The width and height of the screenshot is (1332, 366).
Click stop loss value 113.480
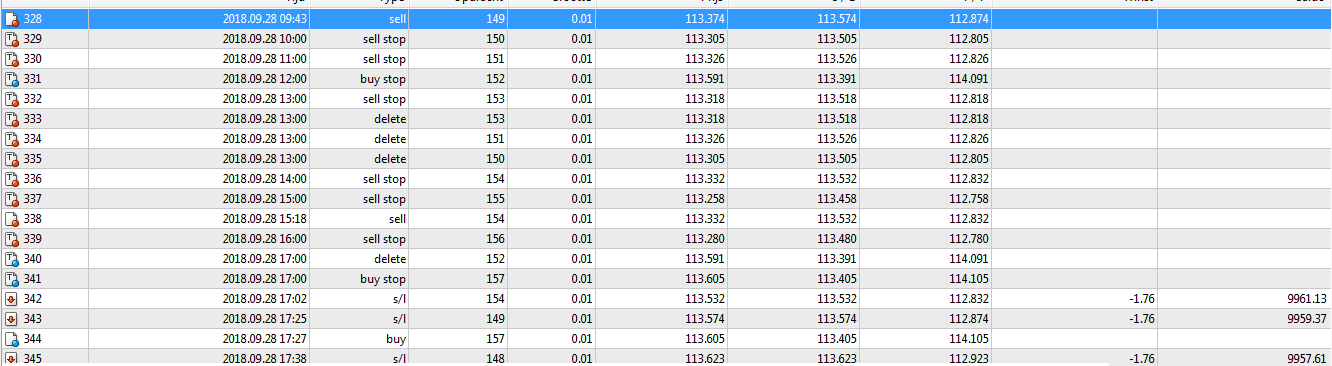coord(837,239)
